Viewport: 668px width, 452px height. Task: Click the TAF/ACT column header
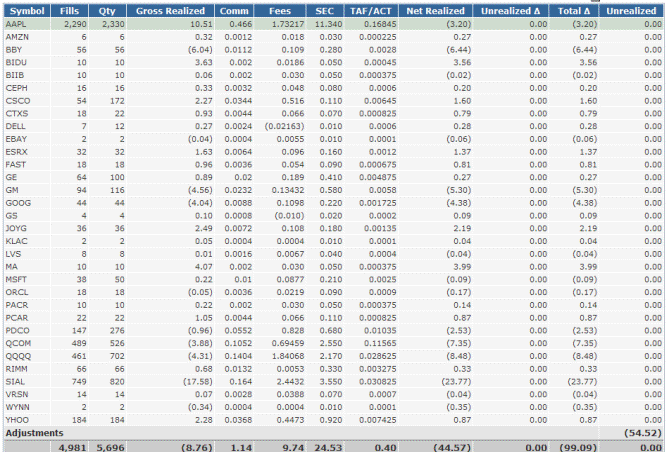pos(371,11)
